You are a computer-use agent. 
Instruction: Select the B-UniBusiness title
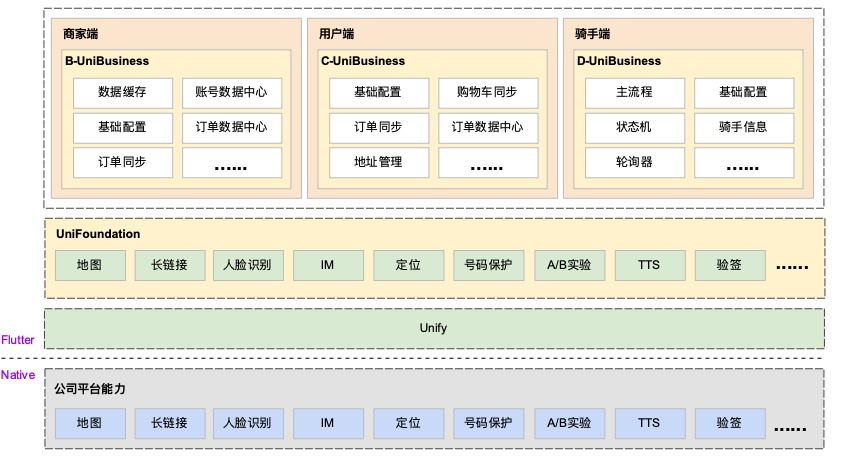tap(107, 61)
